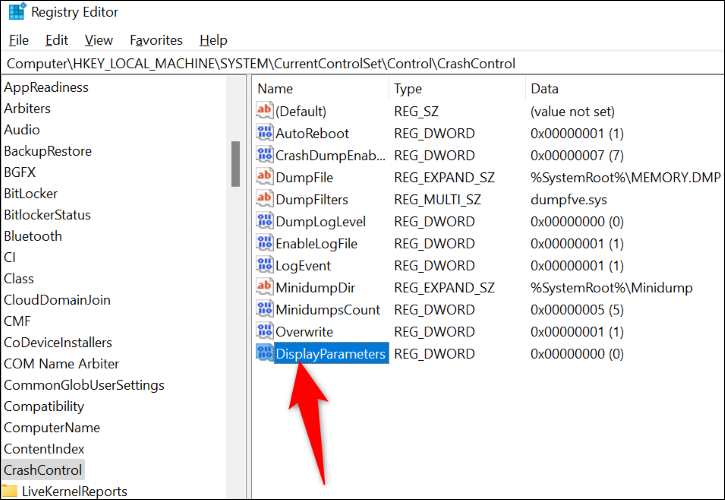Select the LogEvent value name
Screen dimensions: 725x500
click(x=303, y=265)
